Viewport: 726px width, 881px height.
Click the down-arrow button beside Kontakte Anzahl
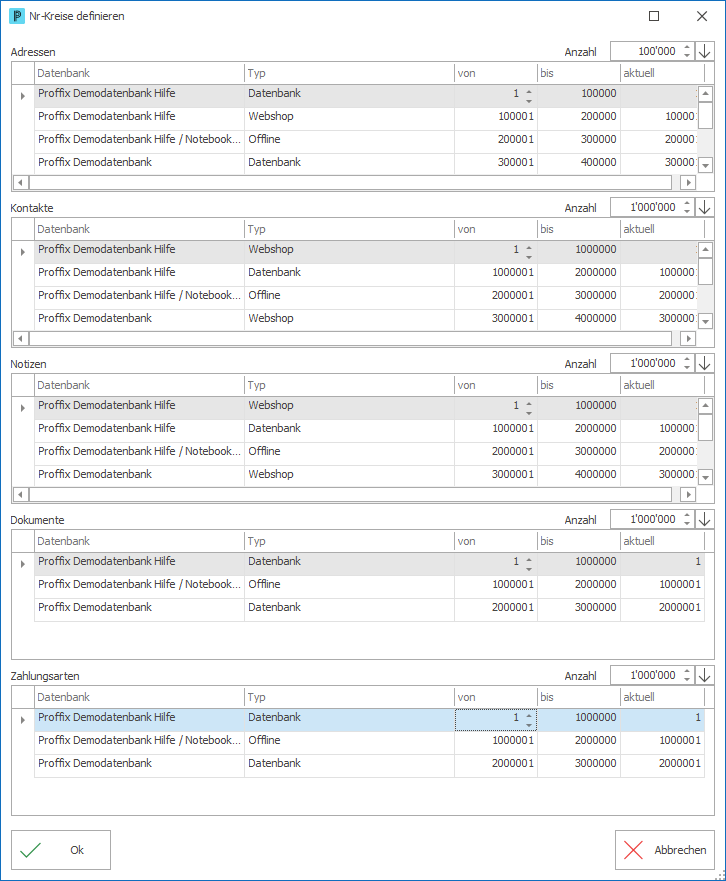click(705, 207)
